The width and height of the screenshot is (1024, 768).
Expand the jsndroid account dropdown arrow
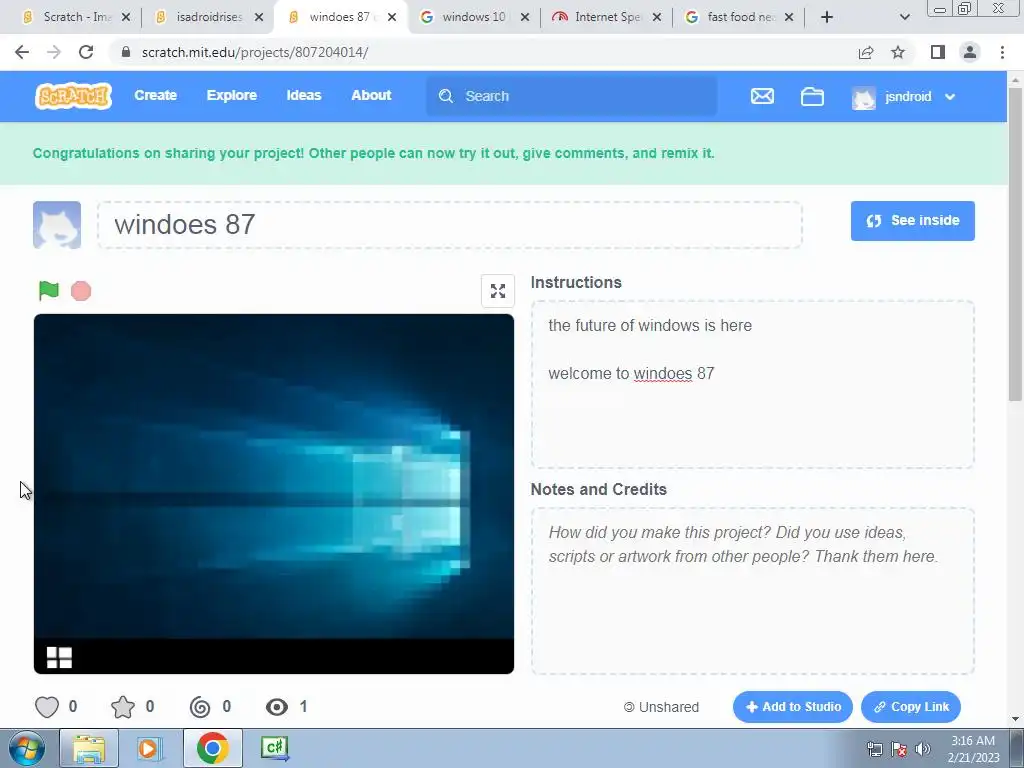point(950,97)
